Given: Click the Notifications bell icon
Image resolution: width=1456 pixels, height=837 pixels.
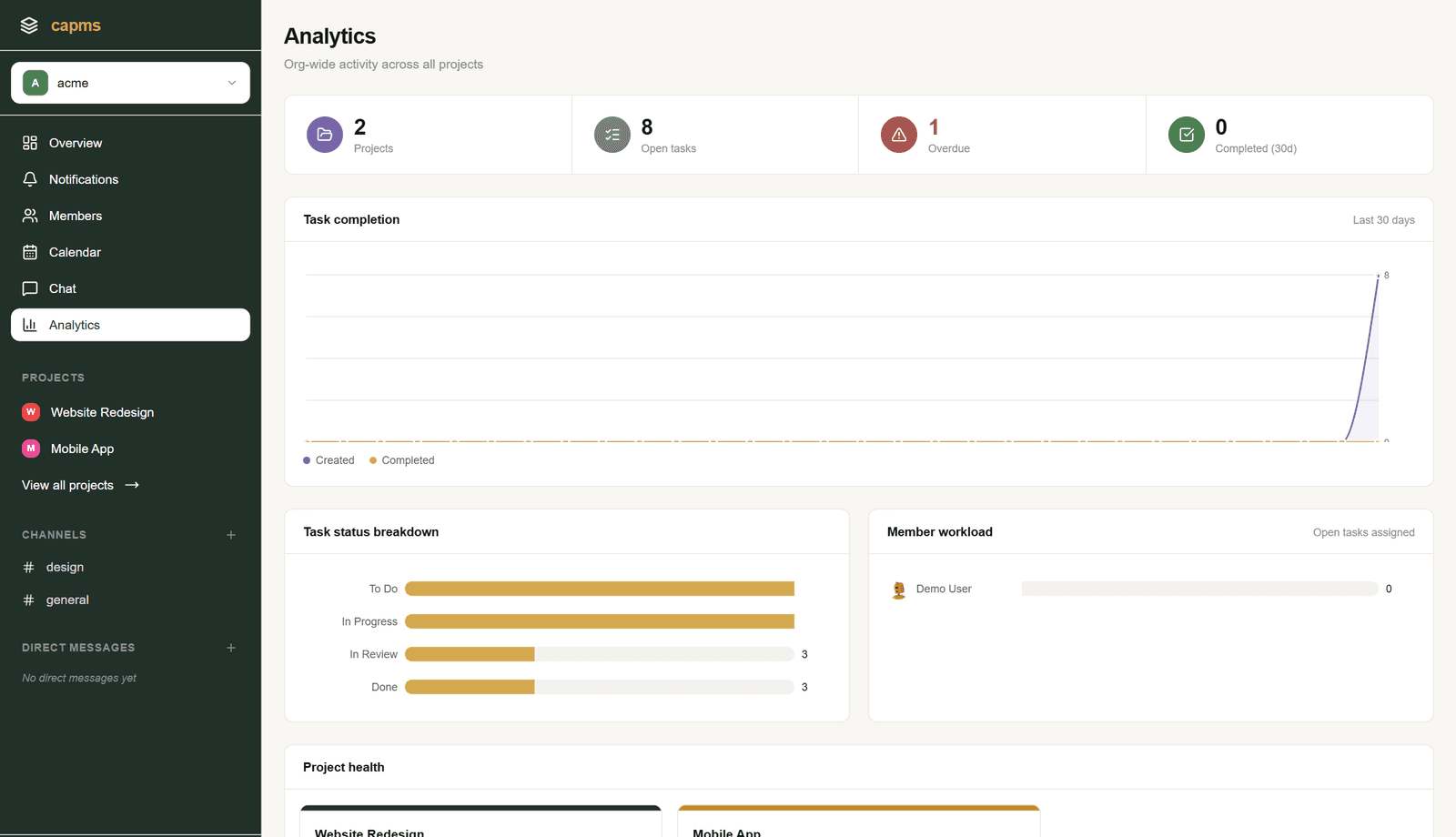Looking at the screenshot, I should 30,179.
